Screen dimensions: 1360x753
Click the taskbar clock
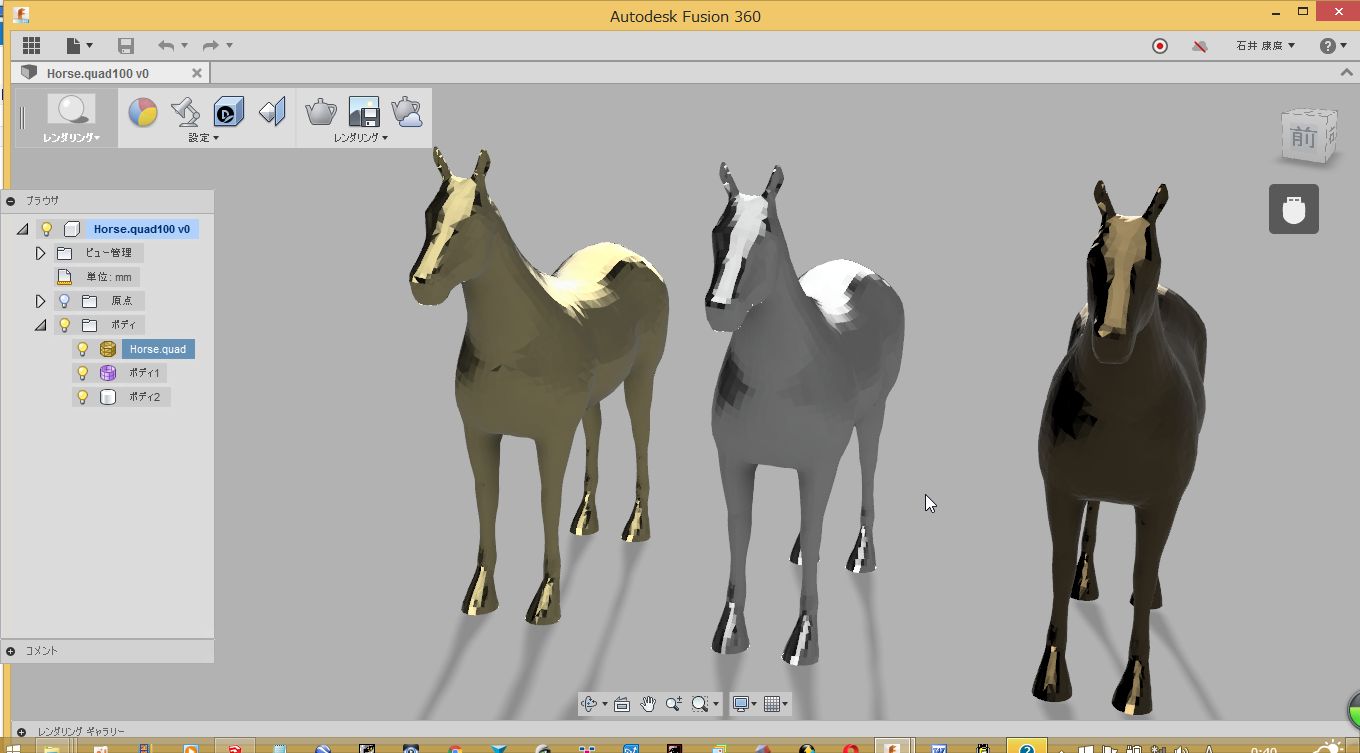click(x=1264, y=749)
